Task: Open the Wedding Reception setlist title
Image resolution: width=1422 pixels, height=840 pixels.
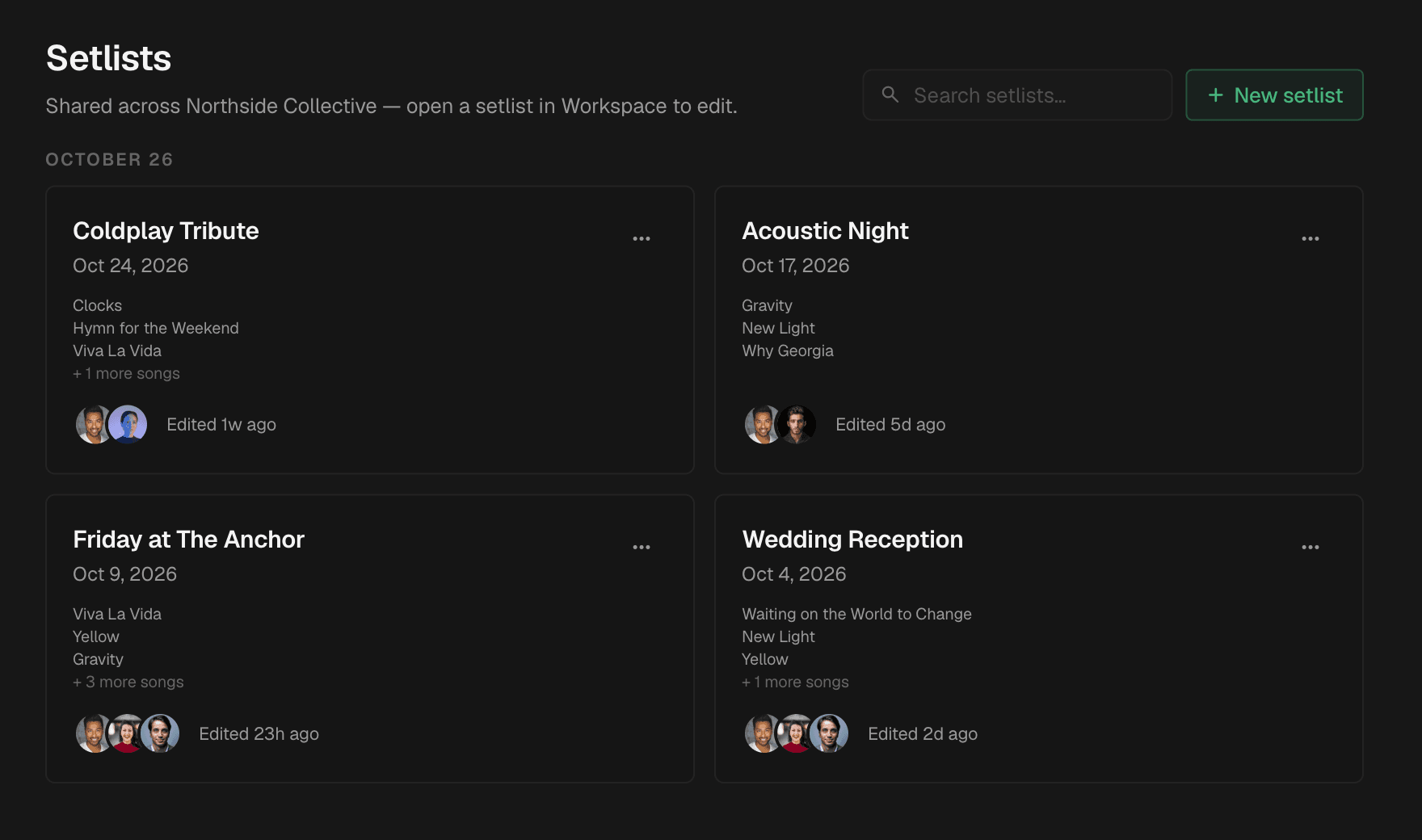Action: [x=852, y=540]
